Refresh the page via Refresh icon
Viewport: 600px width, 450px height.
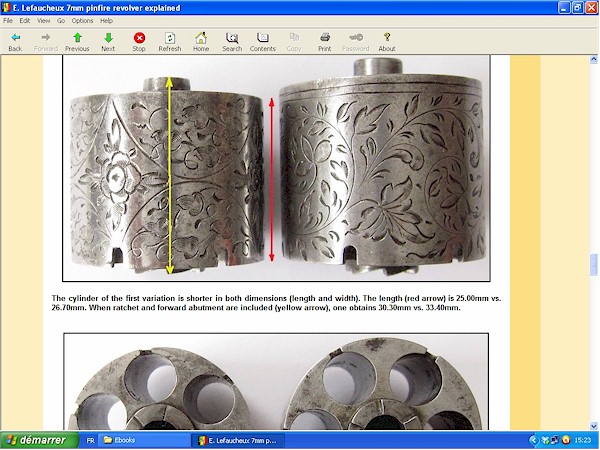point(170,38)
